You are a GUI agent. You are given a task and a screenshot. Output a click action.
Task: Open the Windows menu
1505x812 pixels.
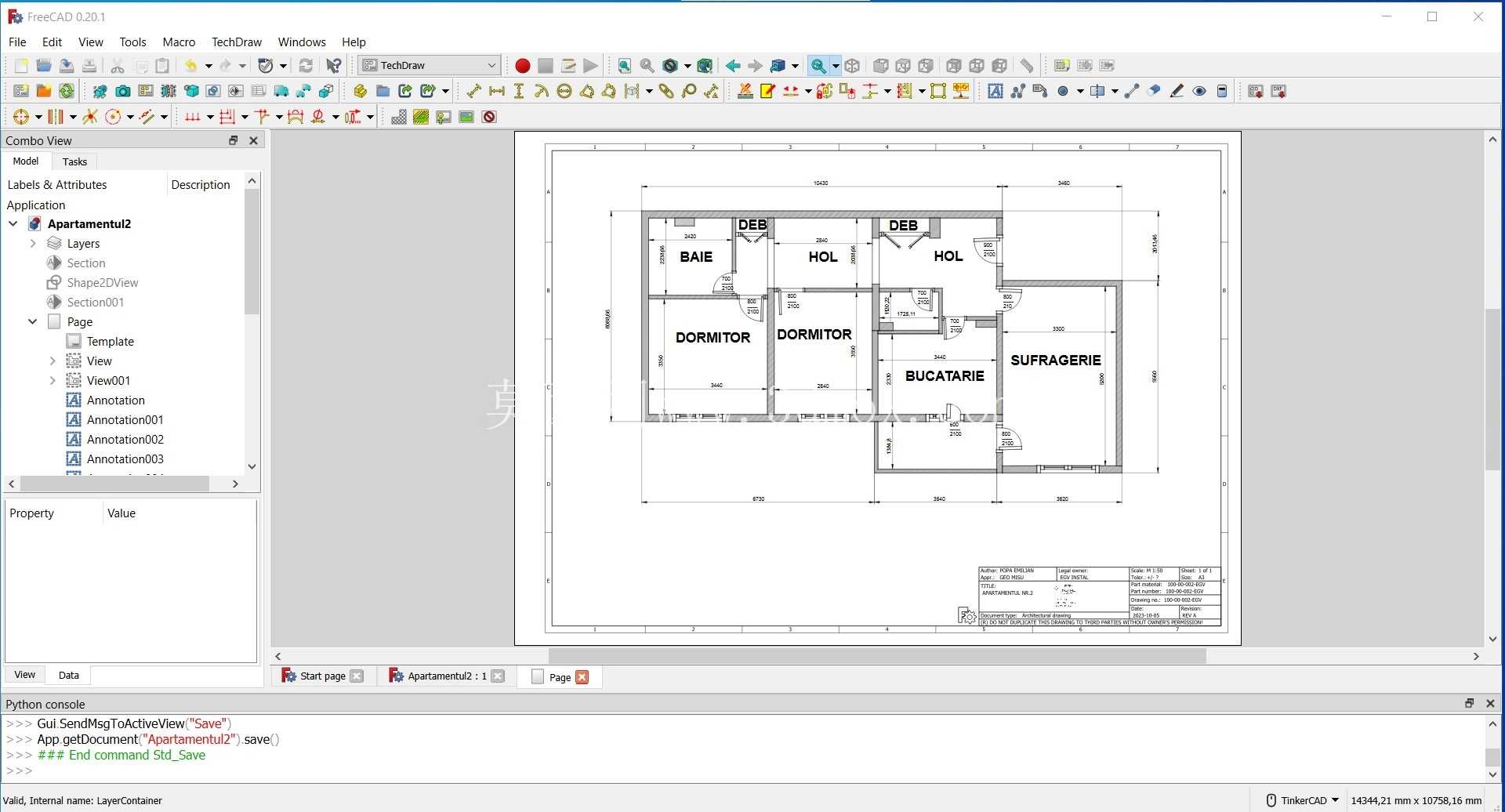point(302,42)
